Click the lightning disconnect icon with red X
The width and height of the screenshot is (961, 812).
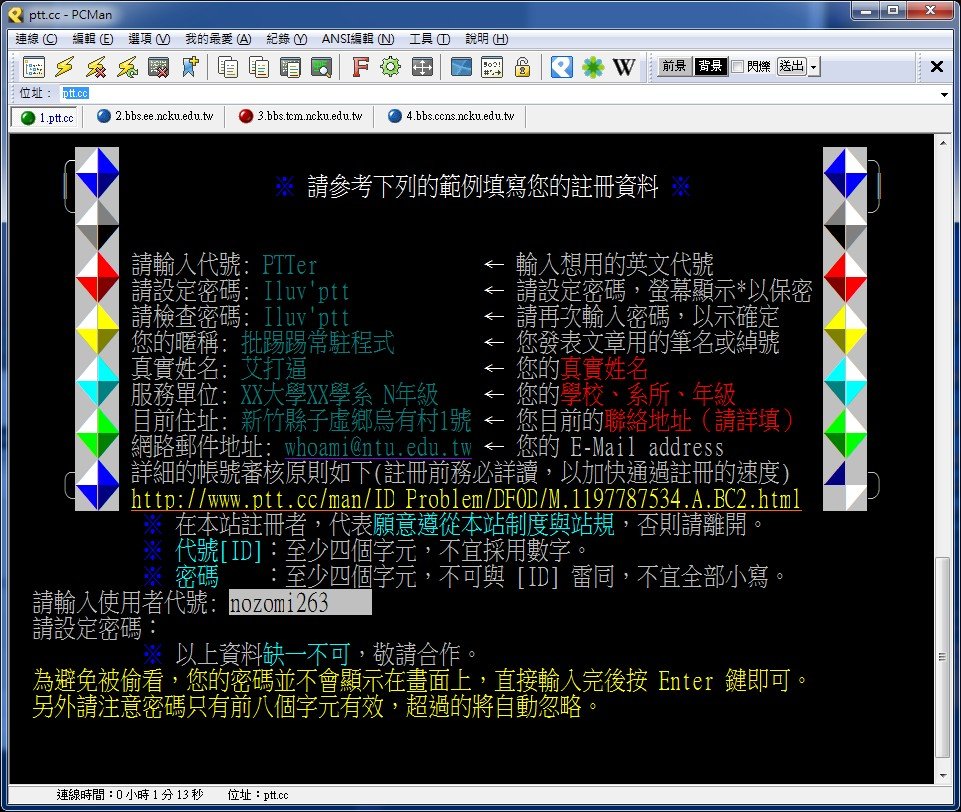coord(96,67)
